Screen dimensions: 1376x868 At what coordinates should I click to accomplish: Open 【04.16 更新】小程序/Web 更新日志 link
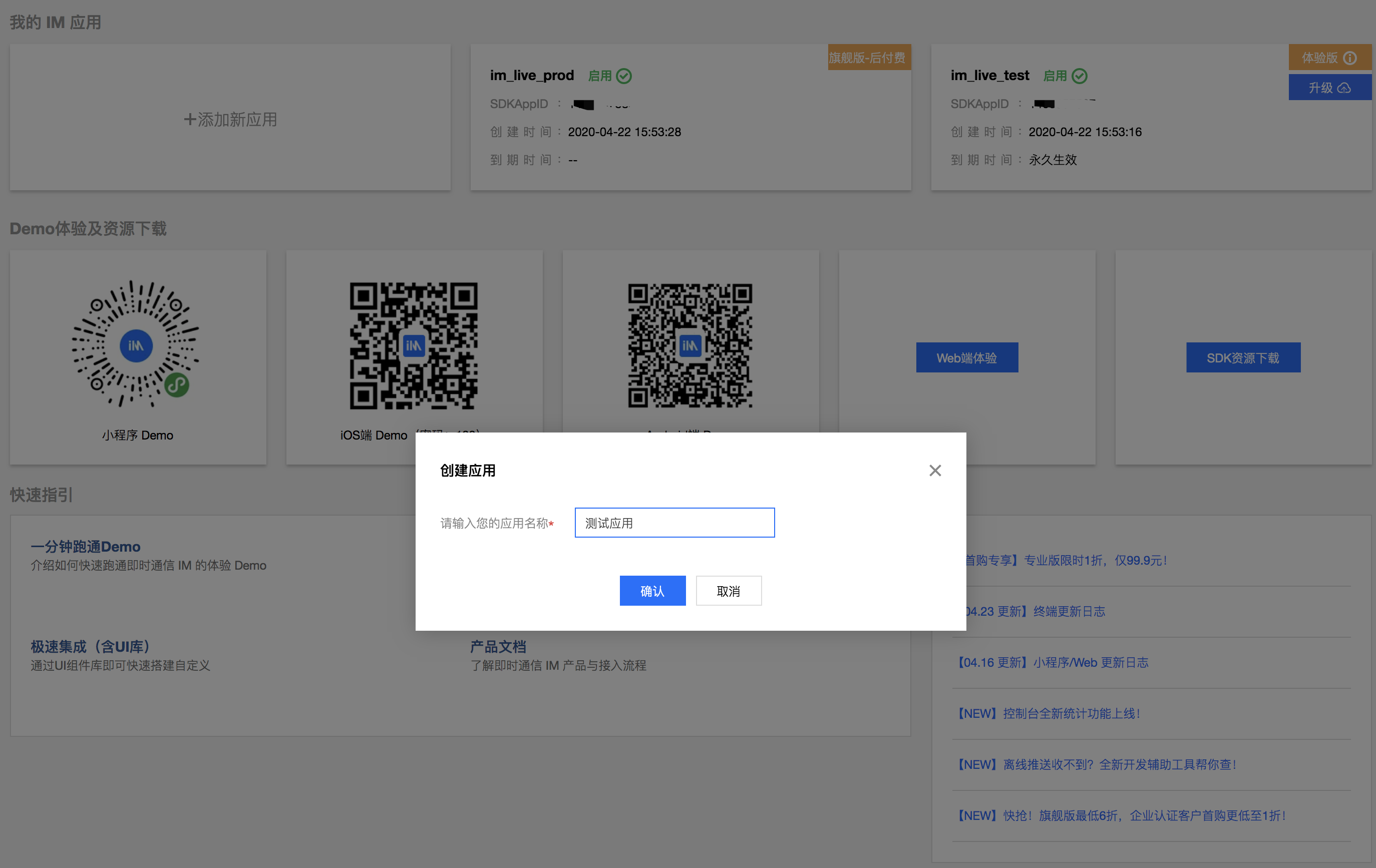(1053, 662)
